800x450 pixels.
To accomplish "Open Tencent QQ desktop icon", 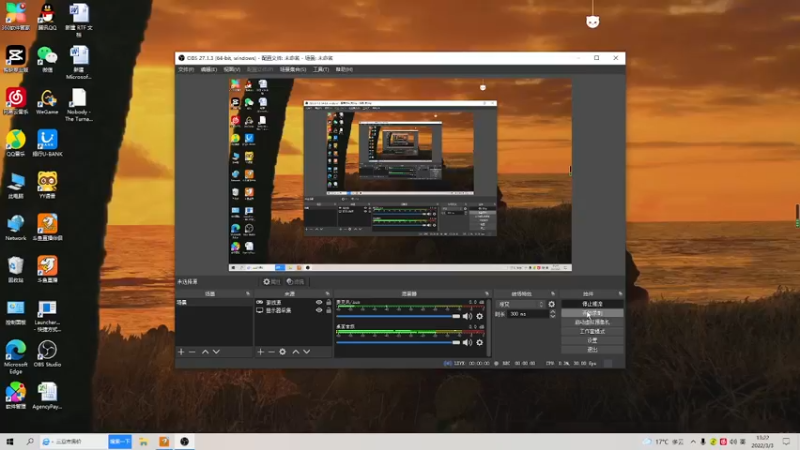I will pyautogui.click(x=47, y=16).
